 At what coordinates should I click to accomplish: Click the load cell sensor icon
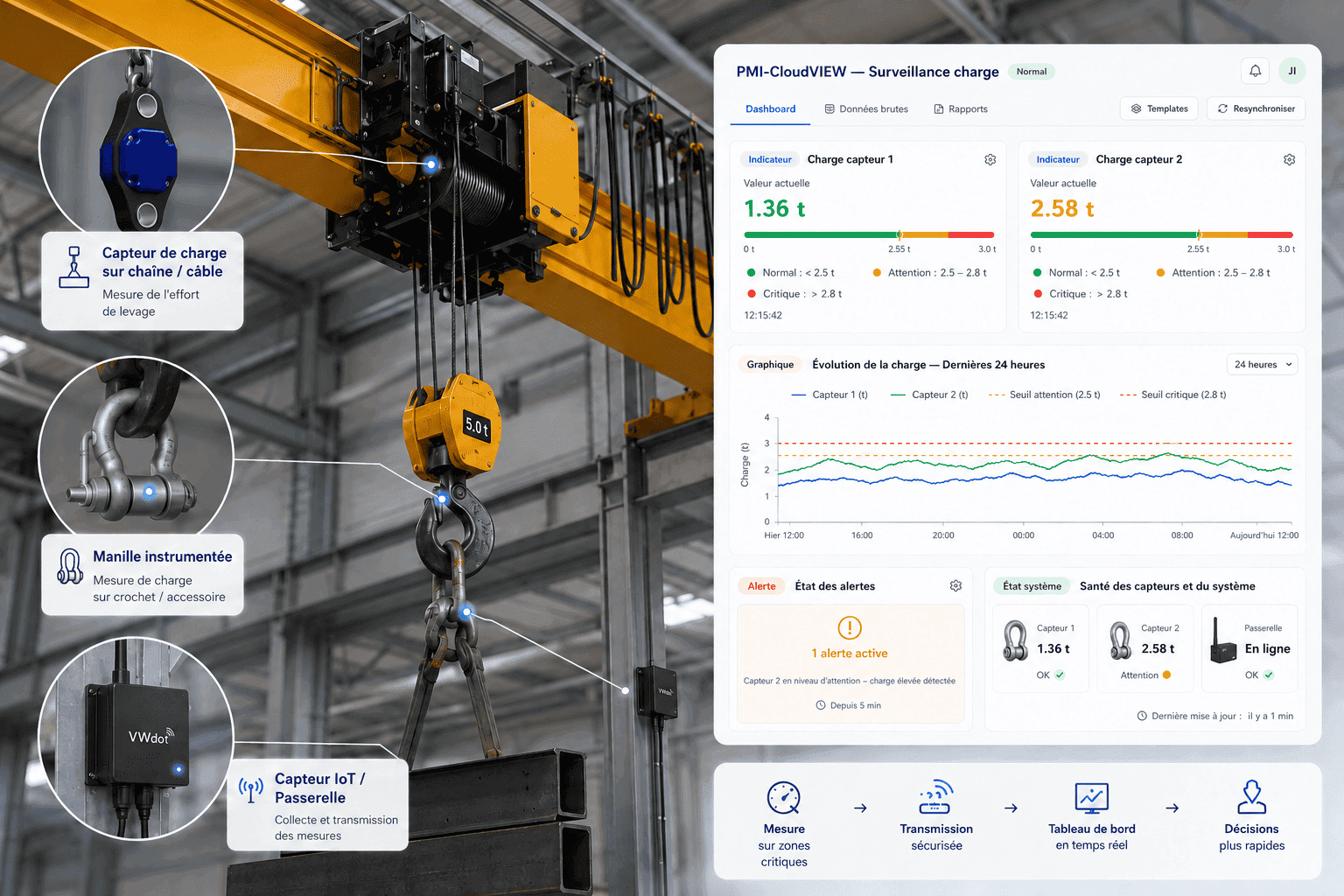pyautogui.click(x=74, y=267)
